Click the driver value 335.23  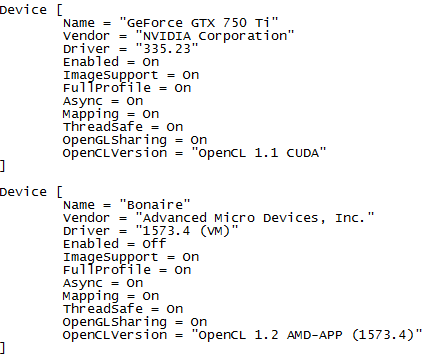pyautogui.click(x=167, y=49)
